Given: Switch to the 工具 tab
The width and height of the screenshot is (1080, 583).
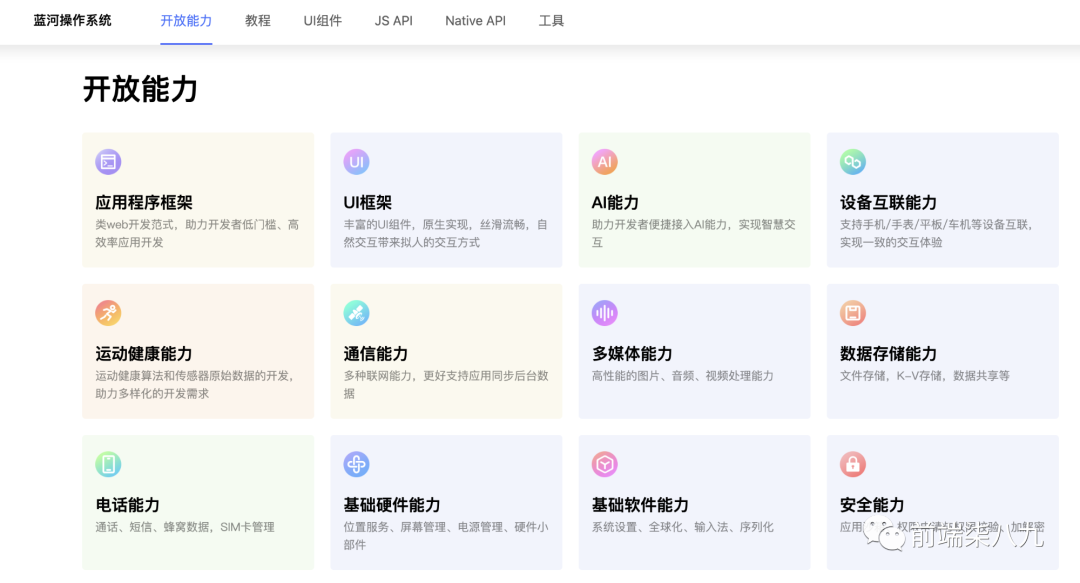Looking at the screenshot, I should (x=550, y=20).
